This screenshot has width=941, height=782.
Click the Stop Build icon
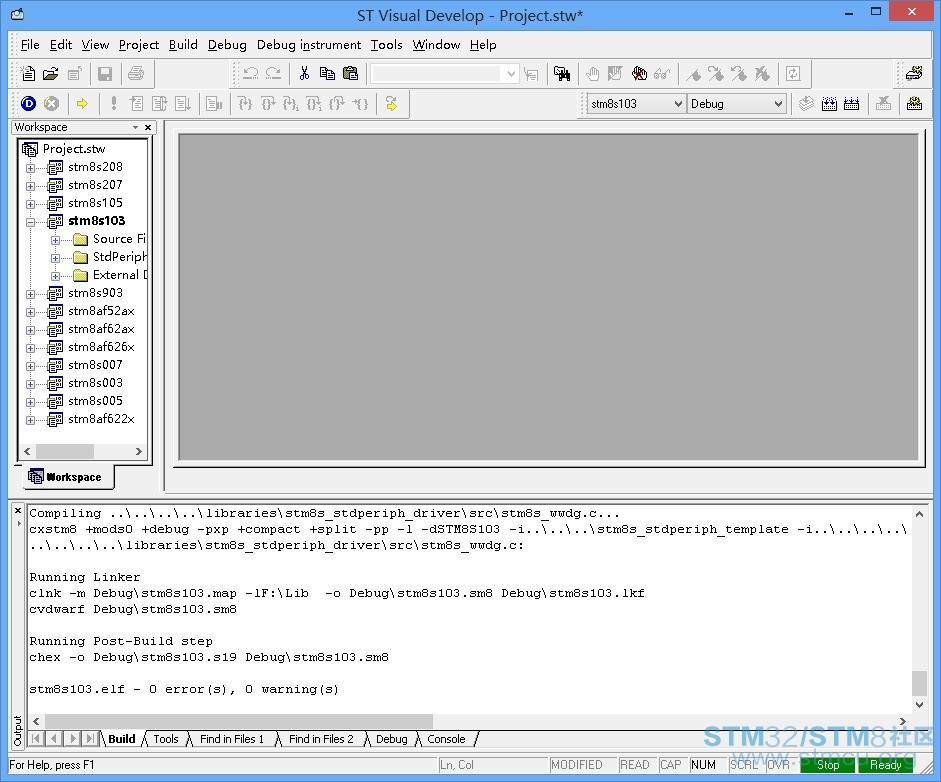[x=883, y=104]
